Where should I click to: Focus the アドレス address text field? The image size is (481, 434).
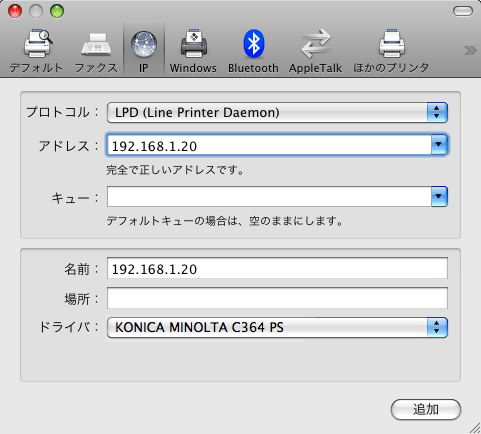(x=269, y=145)
